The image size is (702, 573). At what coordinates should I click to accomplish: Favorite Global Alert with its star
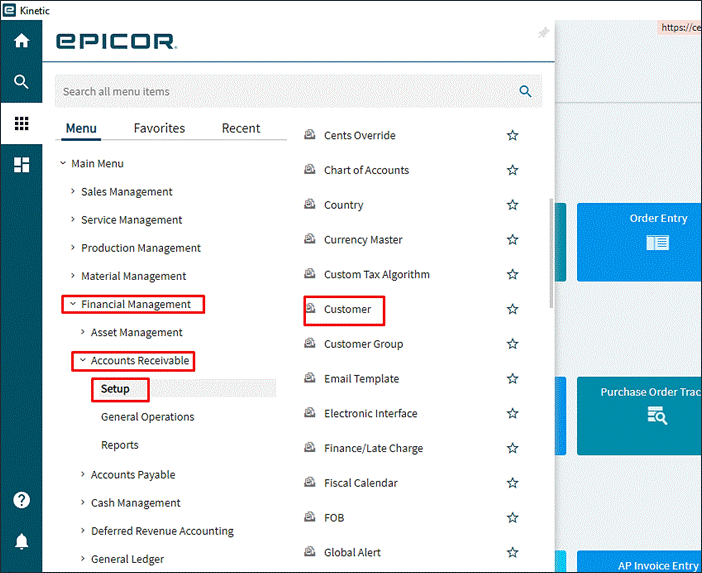tap(513, 552)
